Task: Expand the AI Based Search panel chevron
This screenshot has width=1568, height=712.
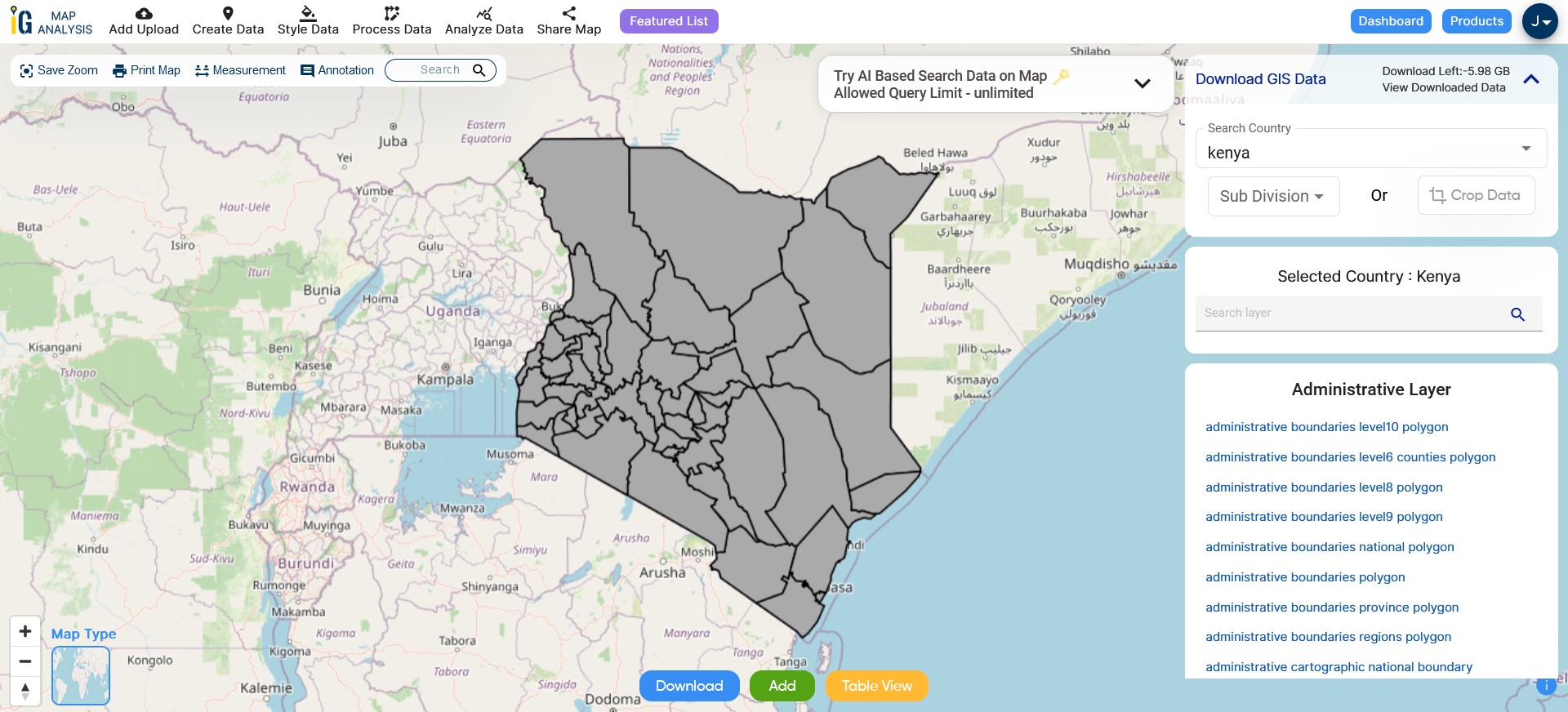Action: coord(1143,83)
